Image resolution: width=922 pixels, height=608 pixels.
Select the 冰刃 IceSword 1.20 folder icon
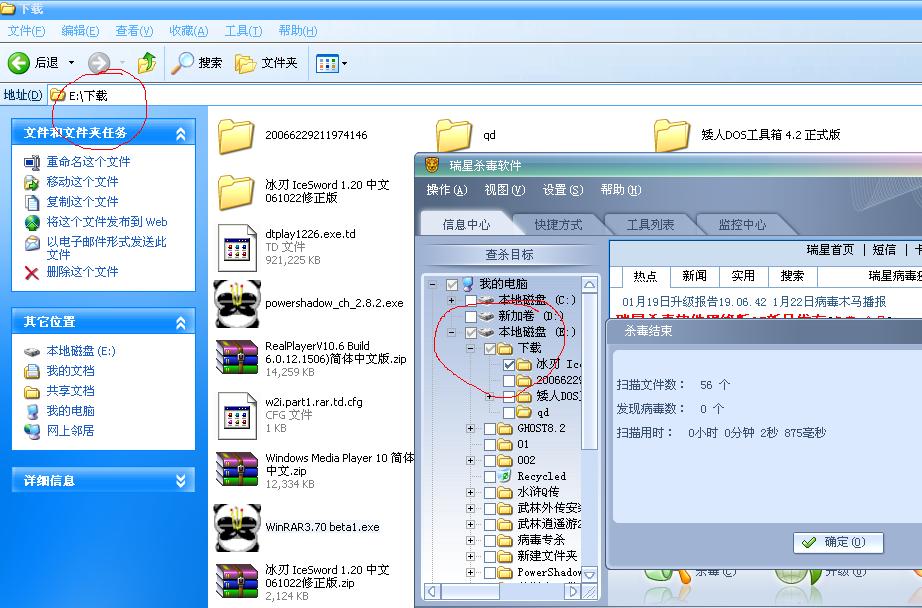tap(236, 192)
